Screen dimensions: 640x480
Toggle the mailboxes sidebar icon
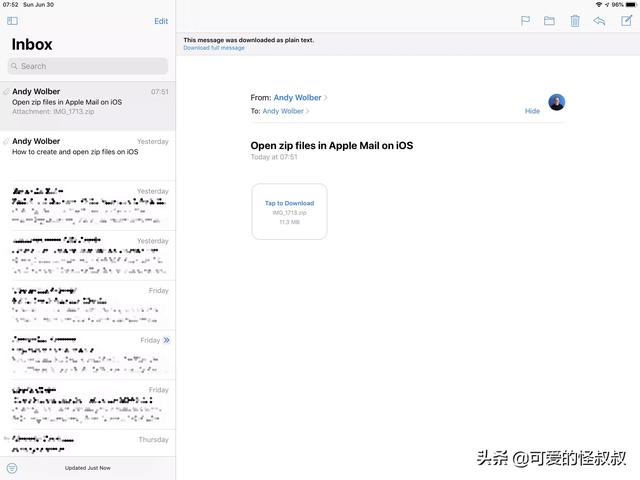click(12, 21)
